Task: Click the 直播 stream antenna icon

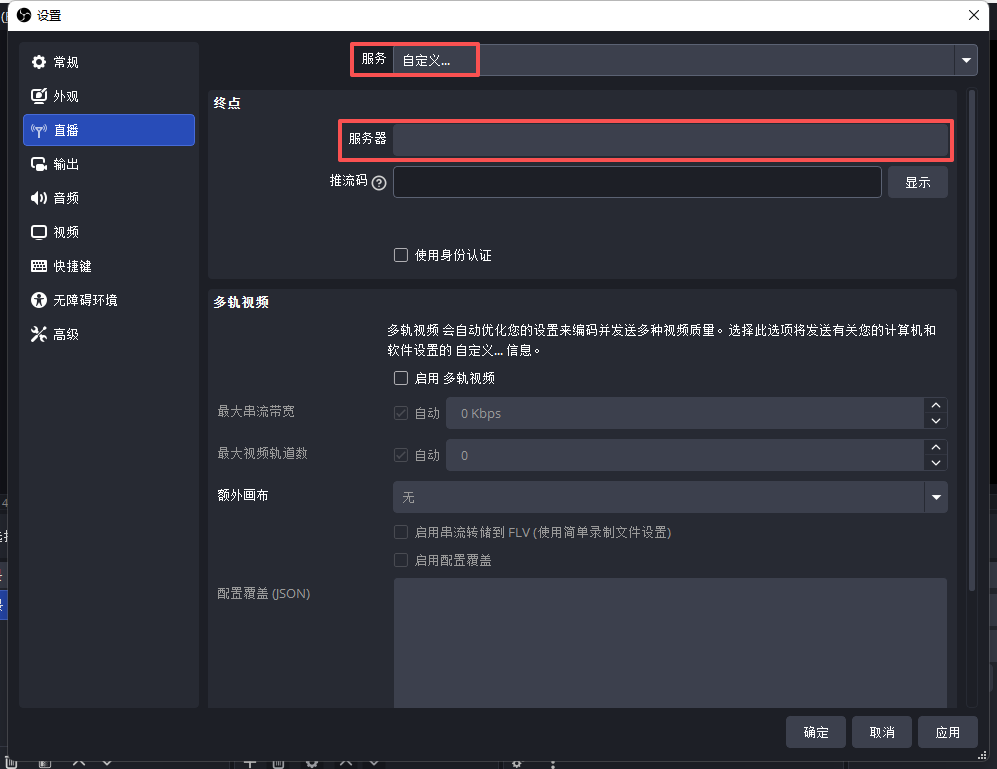Action: coord(40,130)
